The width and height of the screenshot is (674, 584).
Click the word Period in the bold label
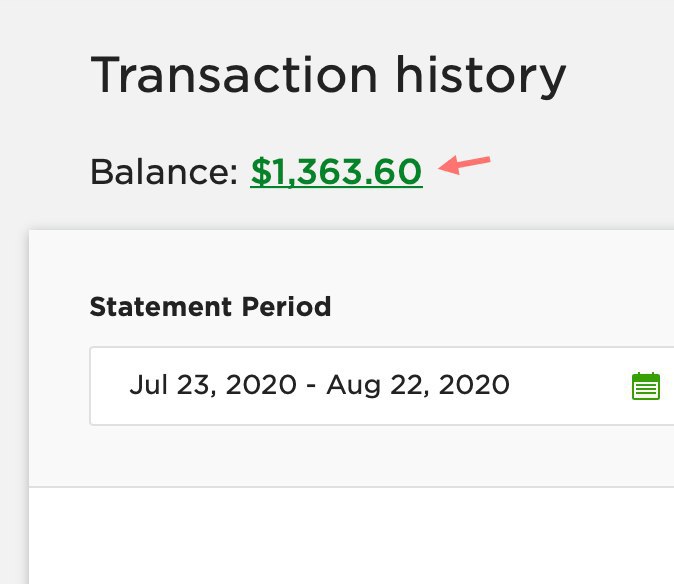pyautogui.click(x=286, y=306)
